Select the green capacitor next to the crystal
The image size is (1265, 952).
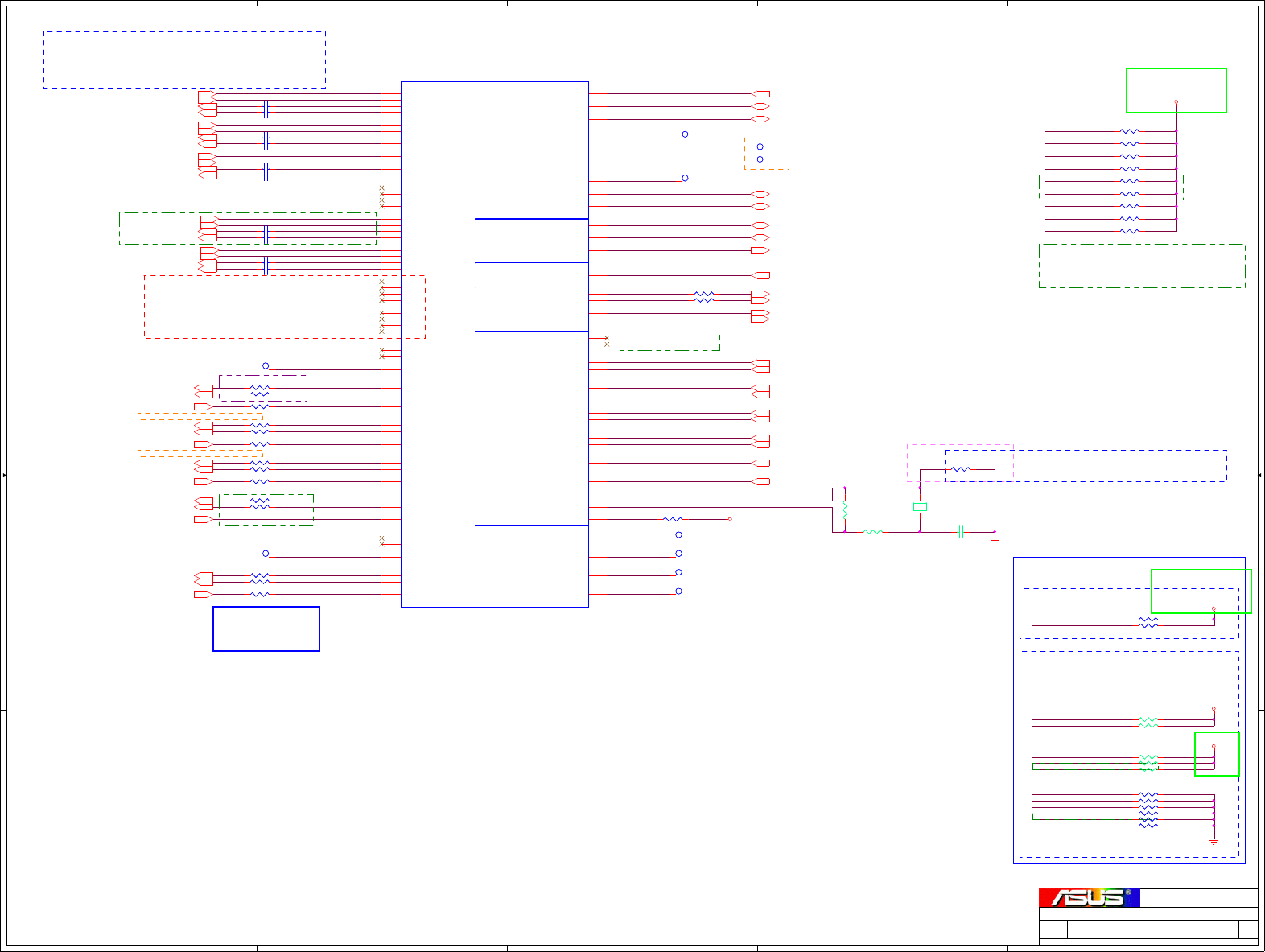[961, 532]
